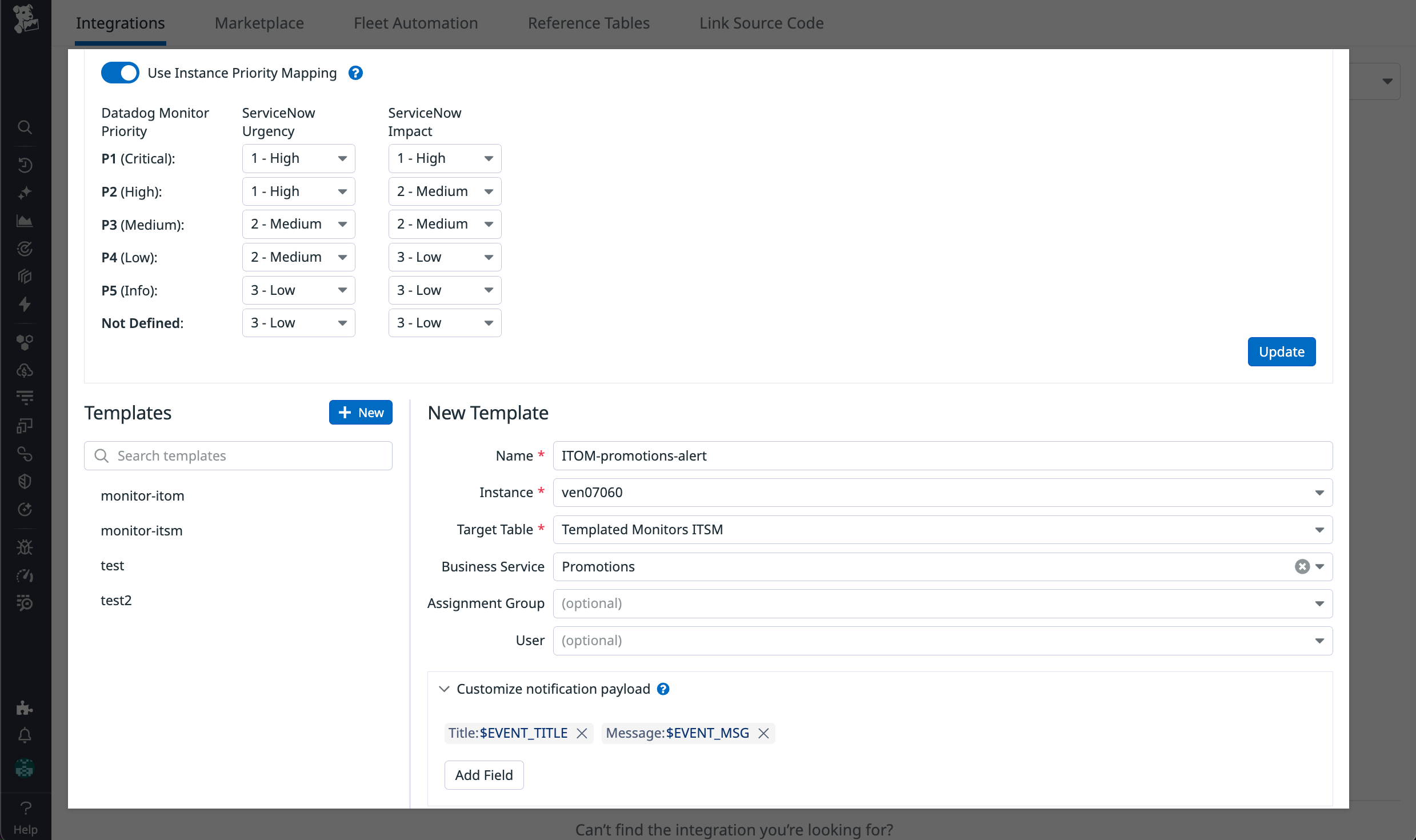Clear the Promotions business service selection
The image size is (1416, 840).
click(1301, 566)
